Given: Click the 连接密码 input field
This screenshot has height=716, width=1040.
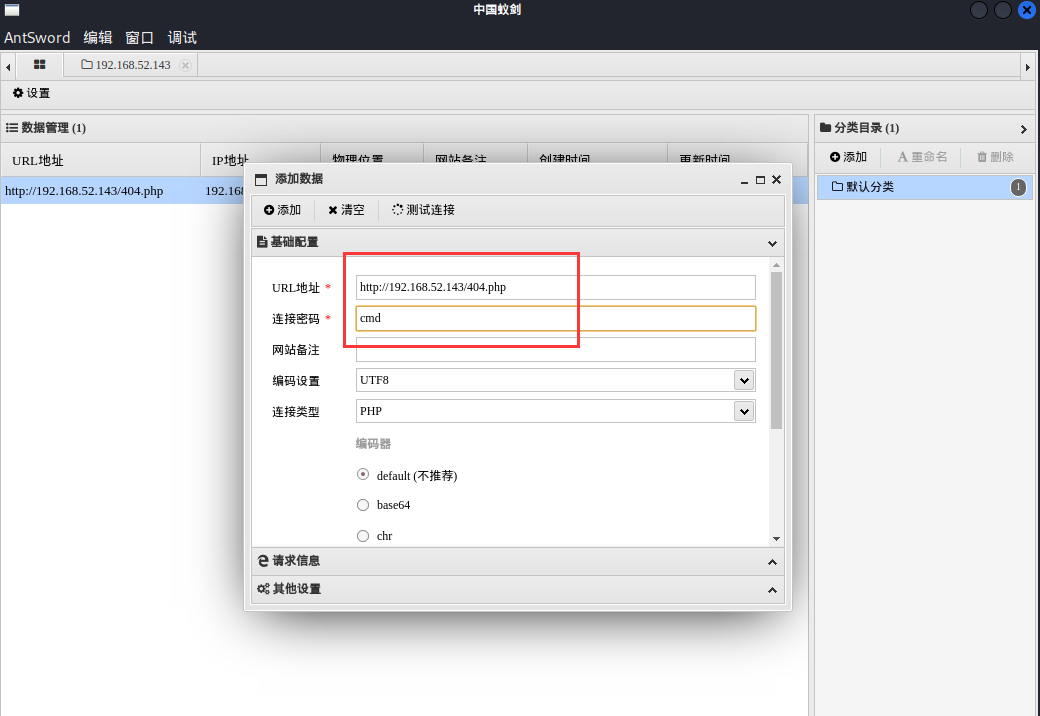Looking at the screenshot, I should coord(556,318).
